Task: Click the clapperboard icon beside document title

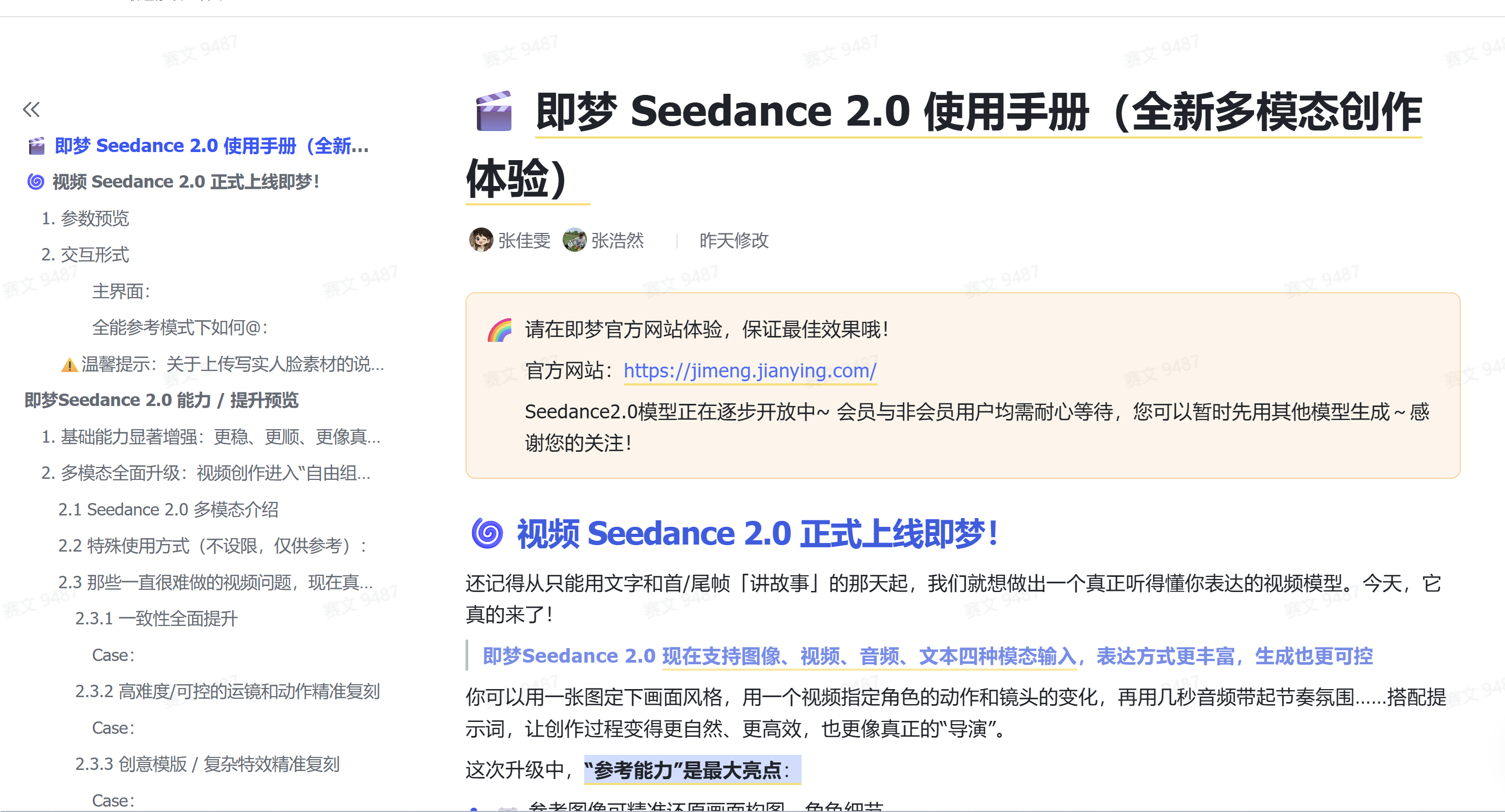Action: (494, 111)
